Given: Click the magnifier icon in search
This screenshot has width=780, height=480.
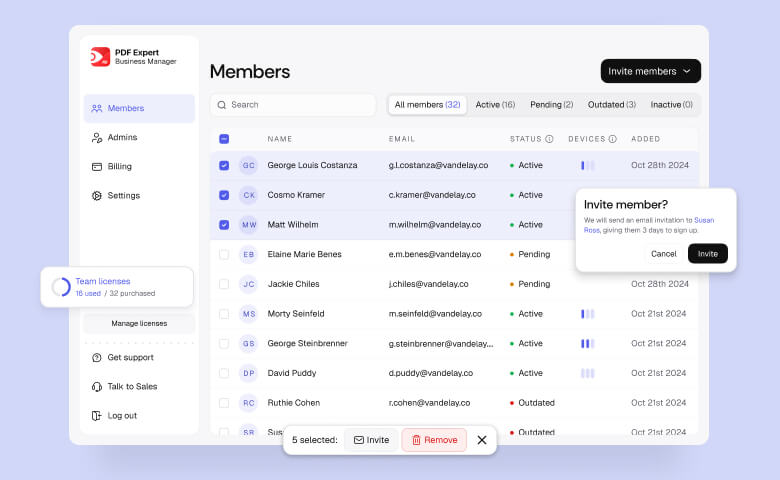Looking at the screenshot, I should click(x=222, y=105).
